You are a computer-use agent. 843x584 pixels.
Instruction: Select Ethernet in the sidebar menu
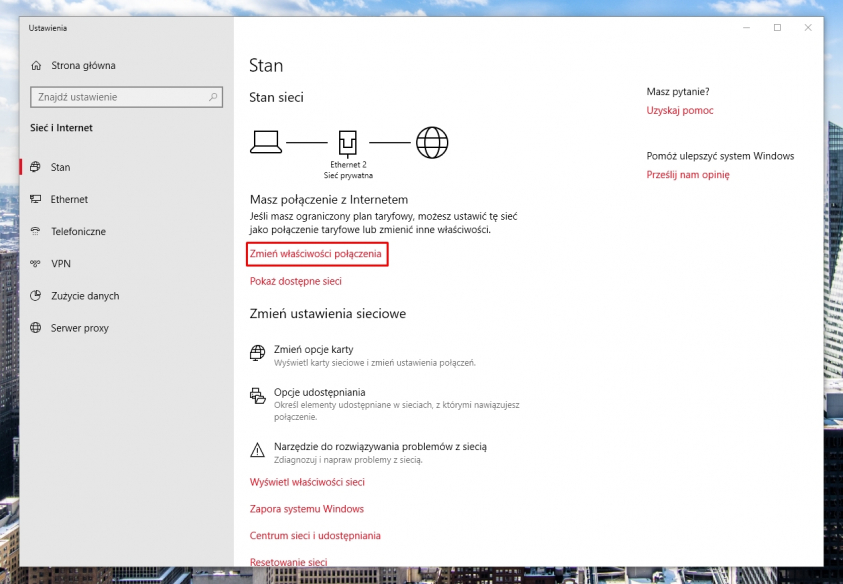pyautogui.click(x=69, y=200)
